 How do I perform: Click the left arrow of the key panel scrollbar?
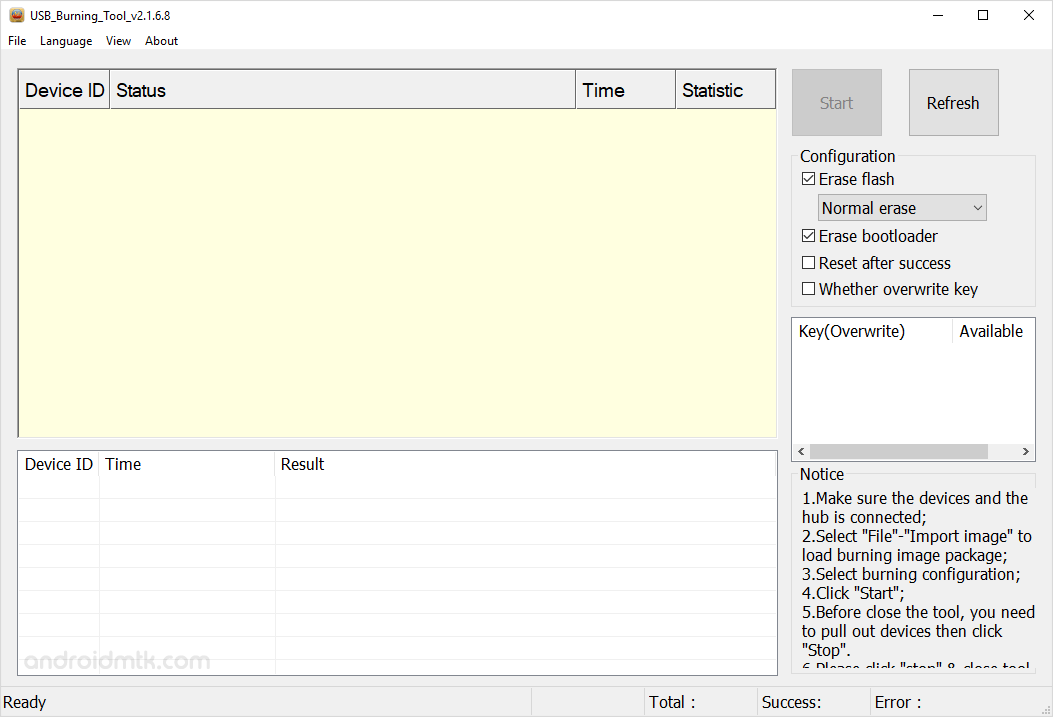(801, 451)
